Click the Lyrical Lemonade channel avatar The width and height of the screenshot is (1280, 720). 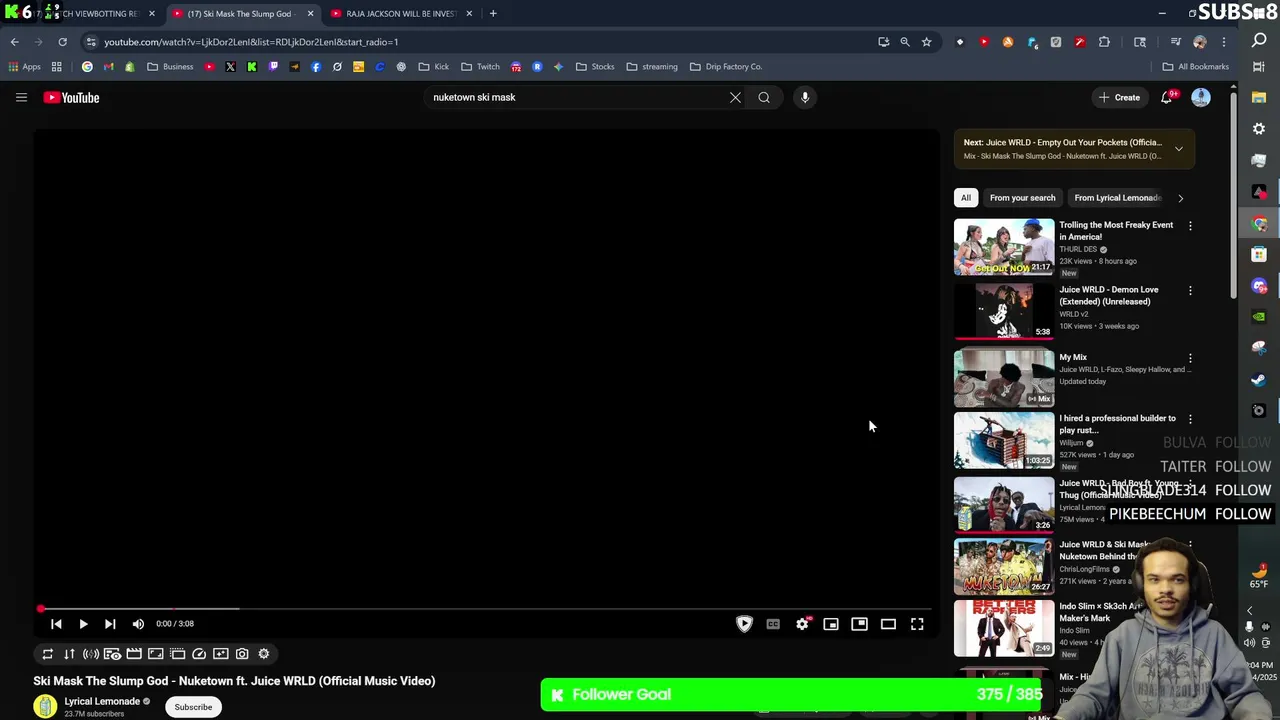coord(45,706)
